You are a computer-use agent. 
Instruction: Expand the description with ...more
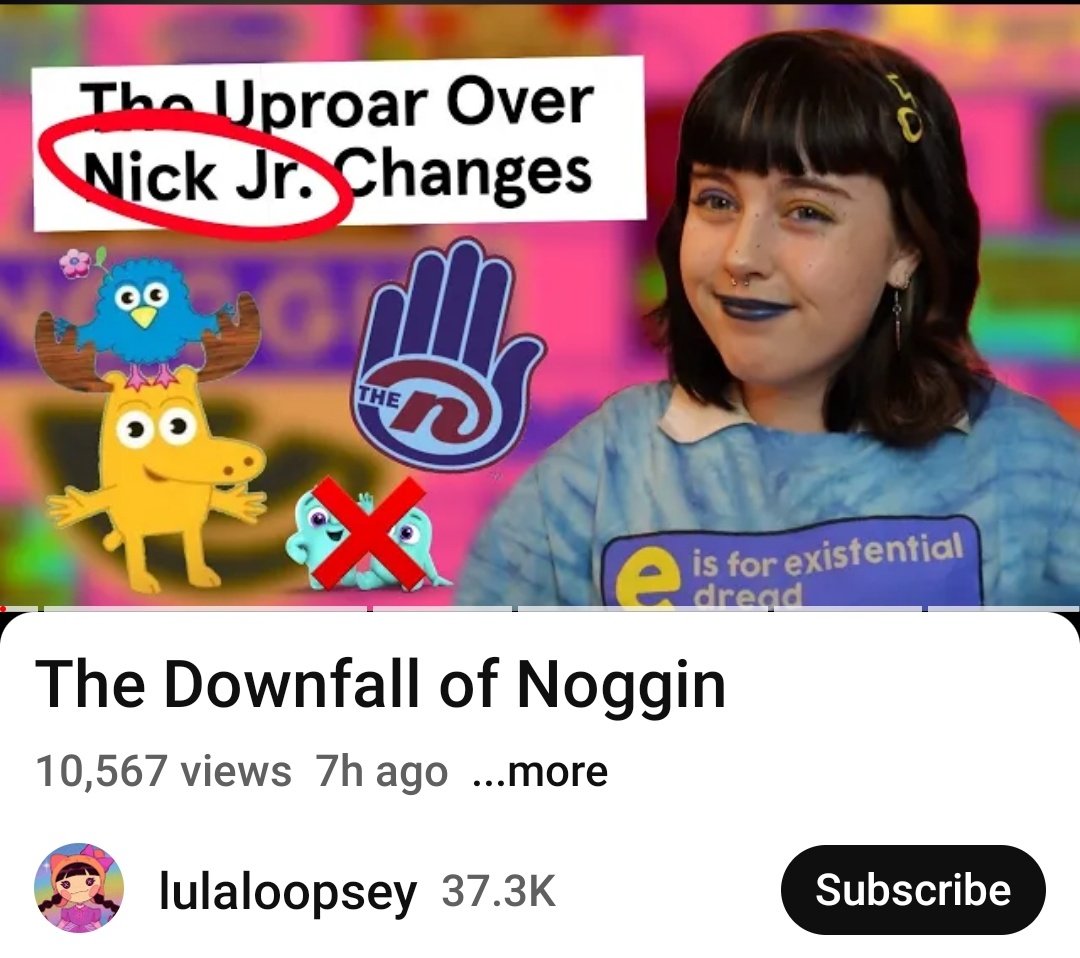click(541, 771)
